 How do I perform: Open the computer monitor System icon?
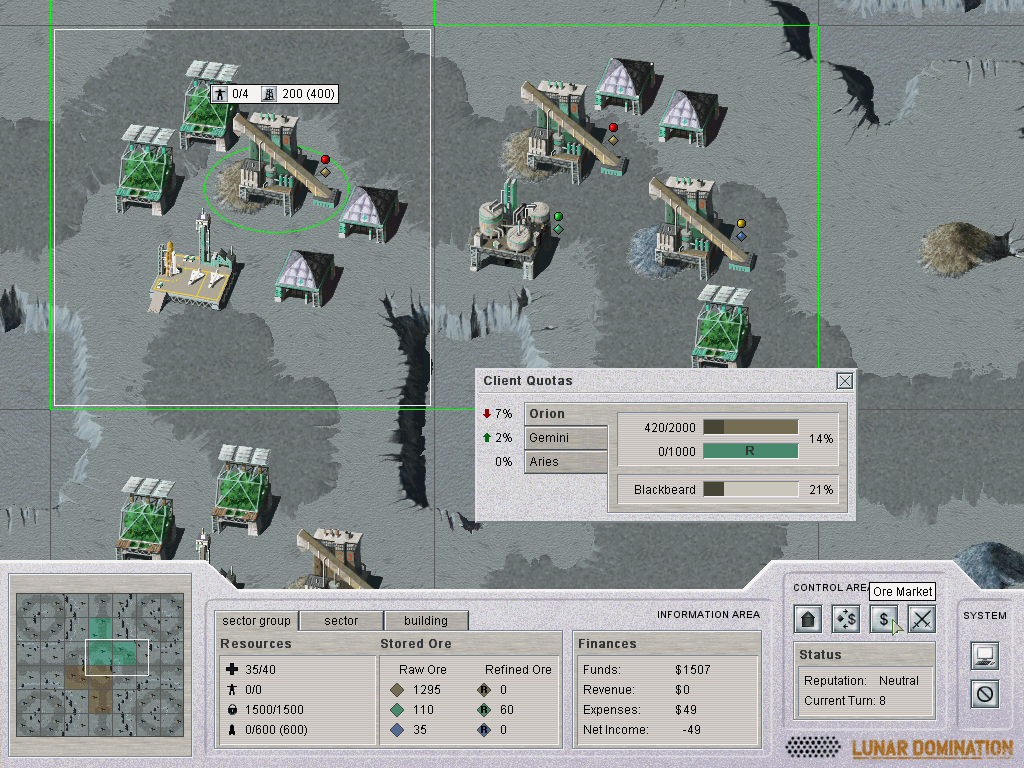(985, 656)
